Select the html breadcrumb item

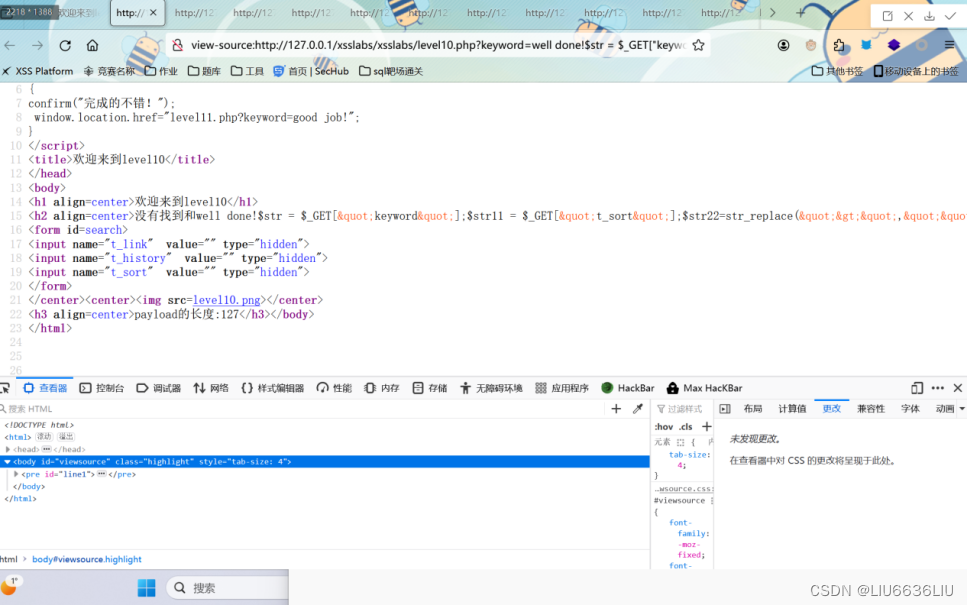click(x=9, y=559)
